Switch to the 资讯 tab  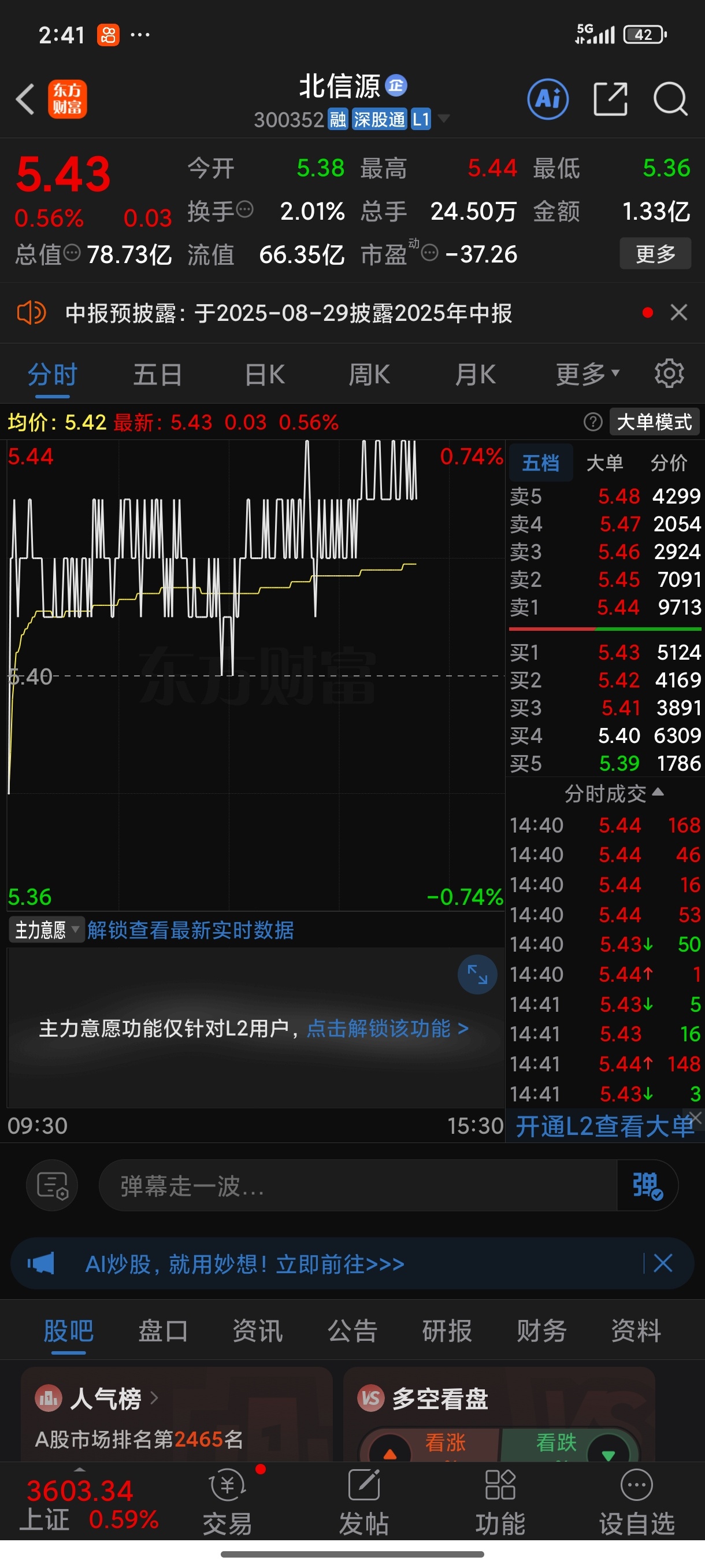(258, 1331)
